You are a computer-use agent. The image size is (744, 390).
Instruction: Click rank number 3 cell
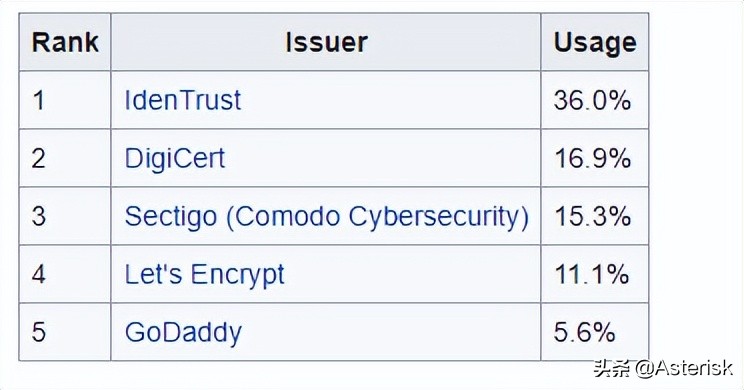65,216
